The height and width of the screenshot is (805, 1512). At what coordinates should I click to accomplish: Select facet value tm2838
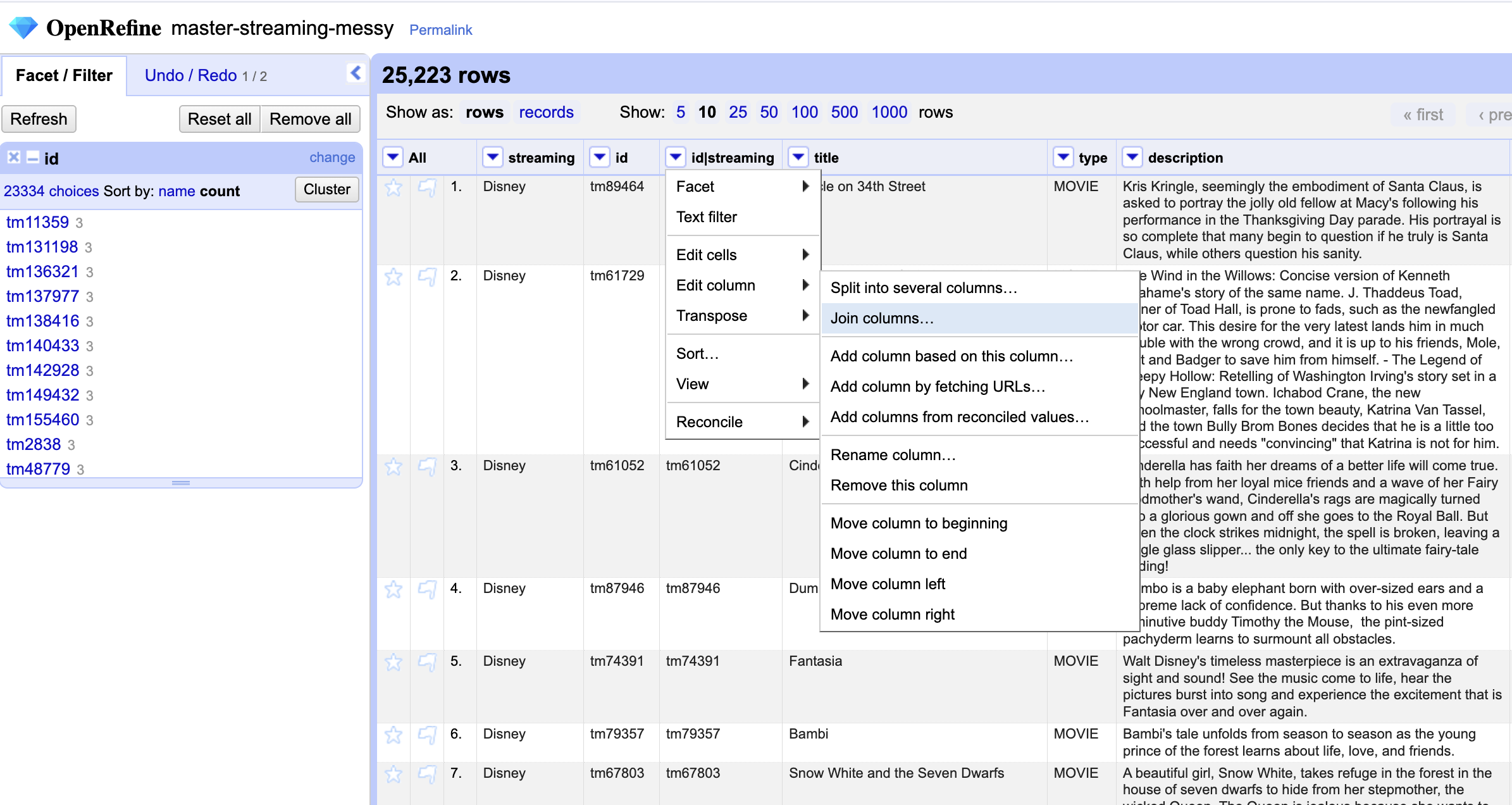pyautogui.click(x=34, y=444)
